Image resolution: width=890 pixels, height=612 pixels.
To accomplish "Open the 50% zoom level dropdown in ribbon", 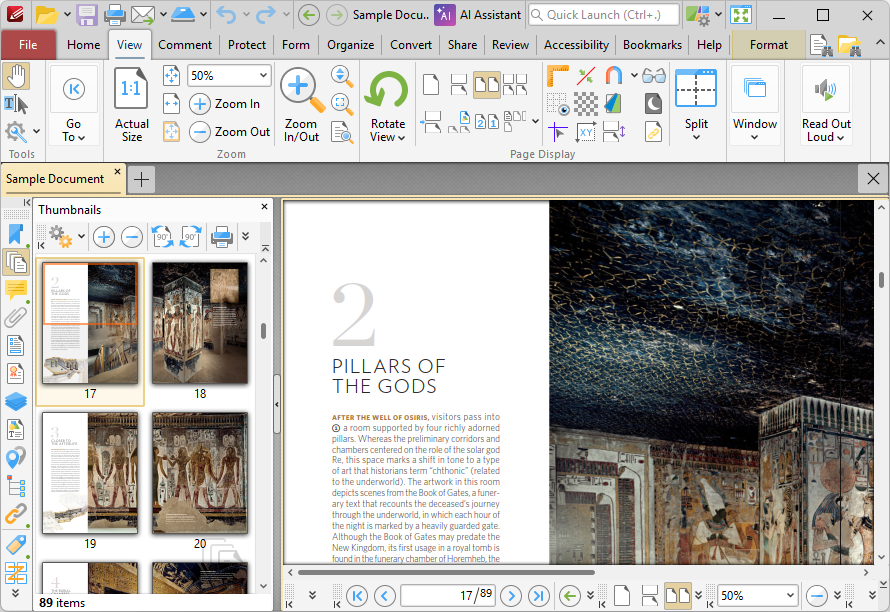I will [x=229, y=76].
